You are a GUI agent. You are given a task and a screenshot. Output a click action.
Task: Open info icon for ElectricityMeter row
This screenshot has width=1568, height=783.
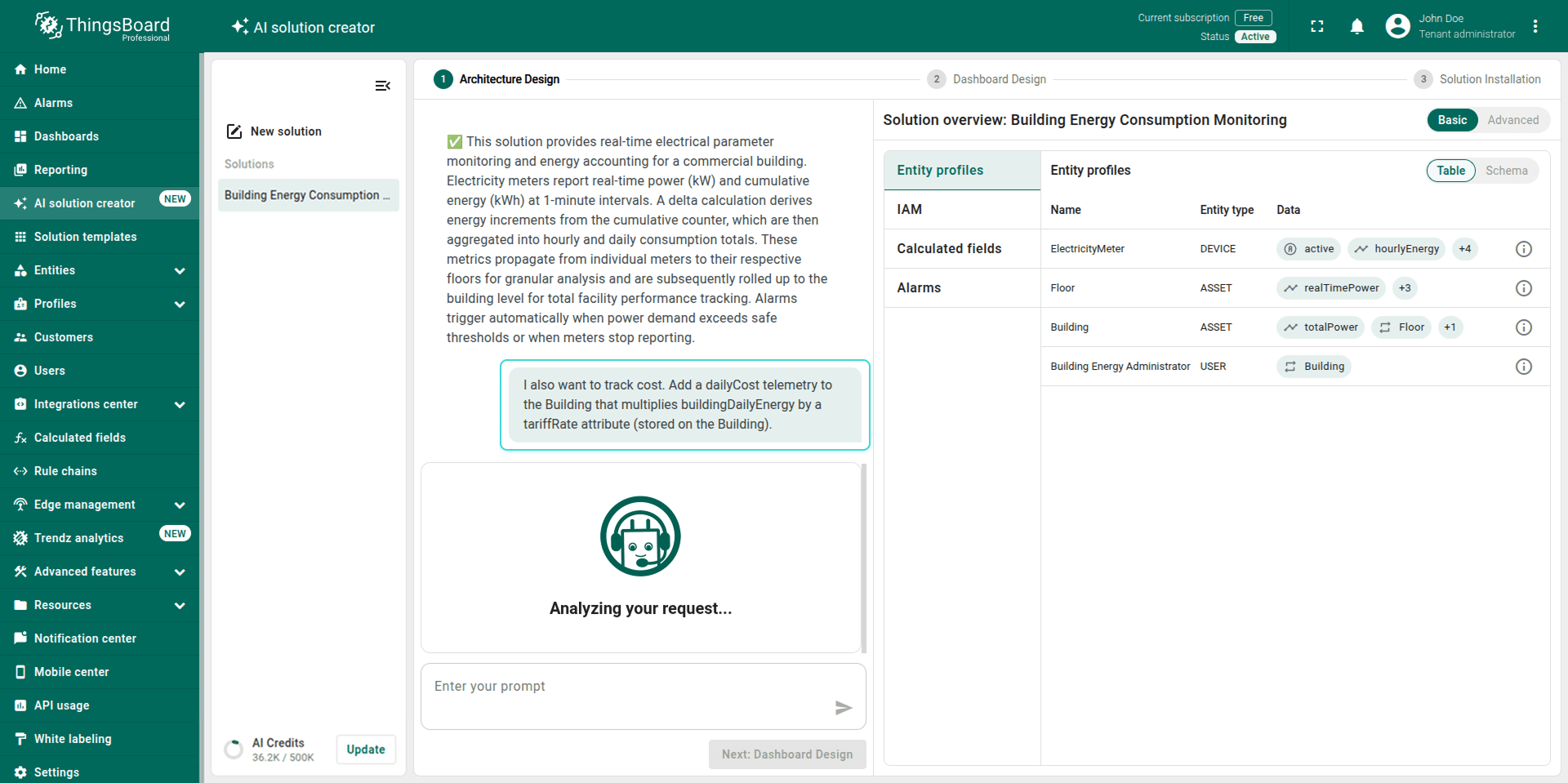click(x=1523, y=249)
